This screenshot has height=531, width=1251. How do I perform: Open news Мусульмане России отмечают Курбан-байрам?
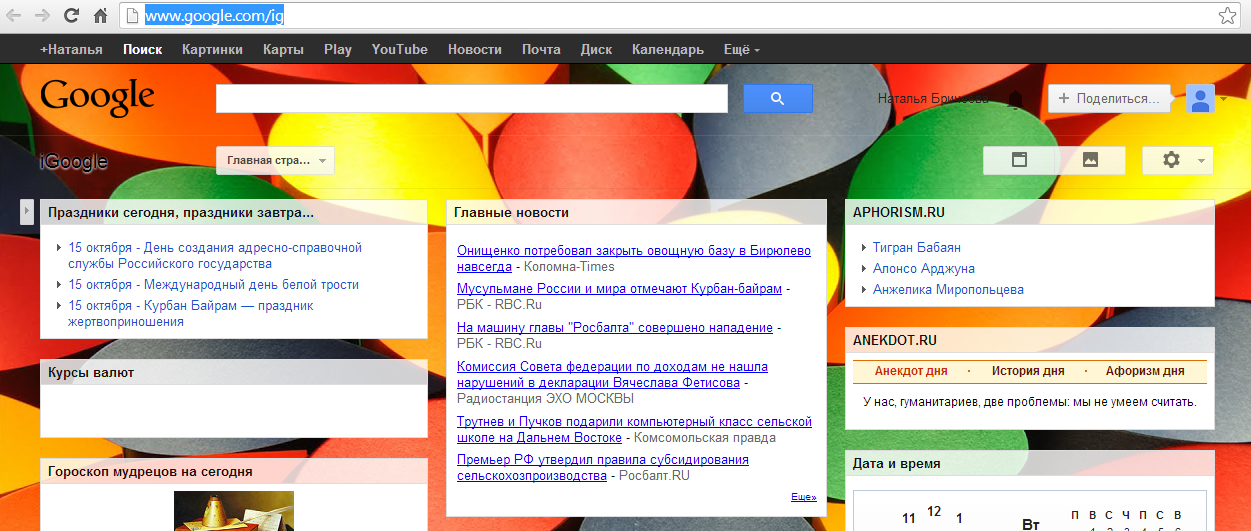click(x=619, y=288)
